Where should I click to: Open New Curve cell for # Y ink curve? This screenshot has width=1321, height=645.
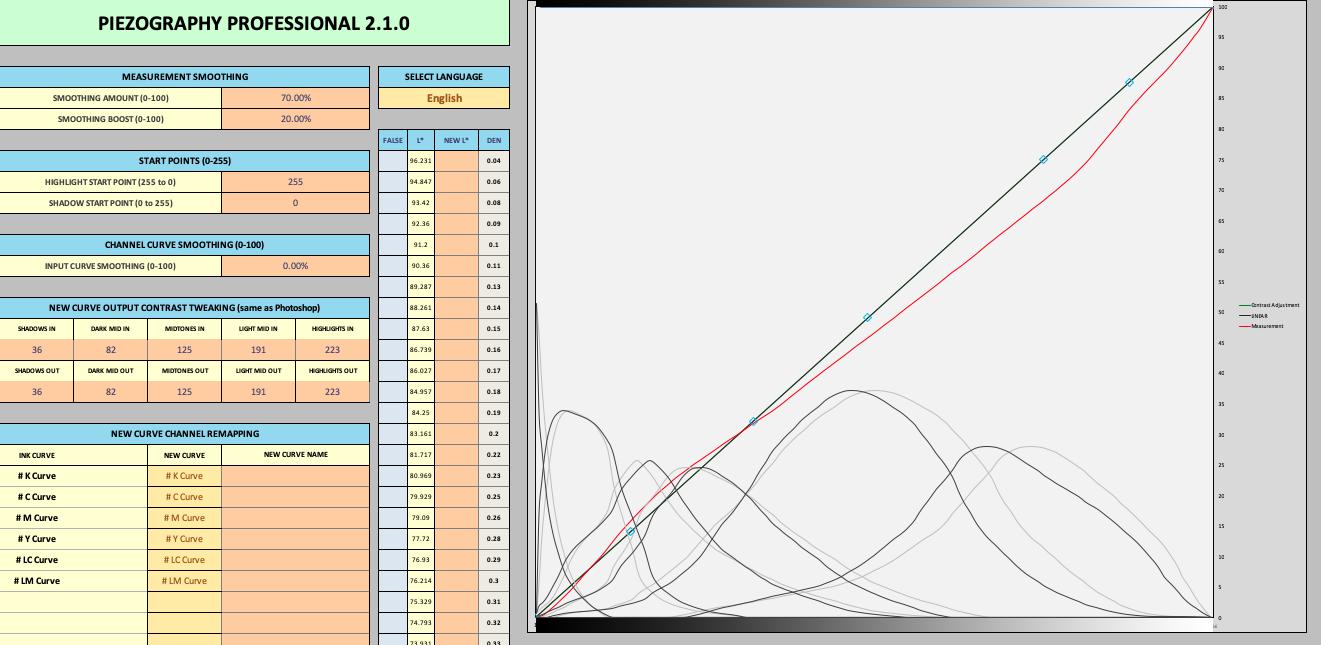[x=184, y=539]
